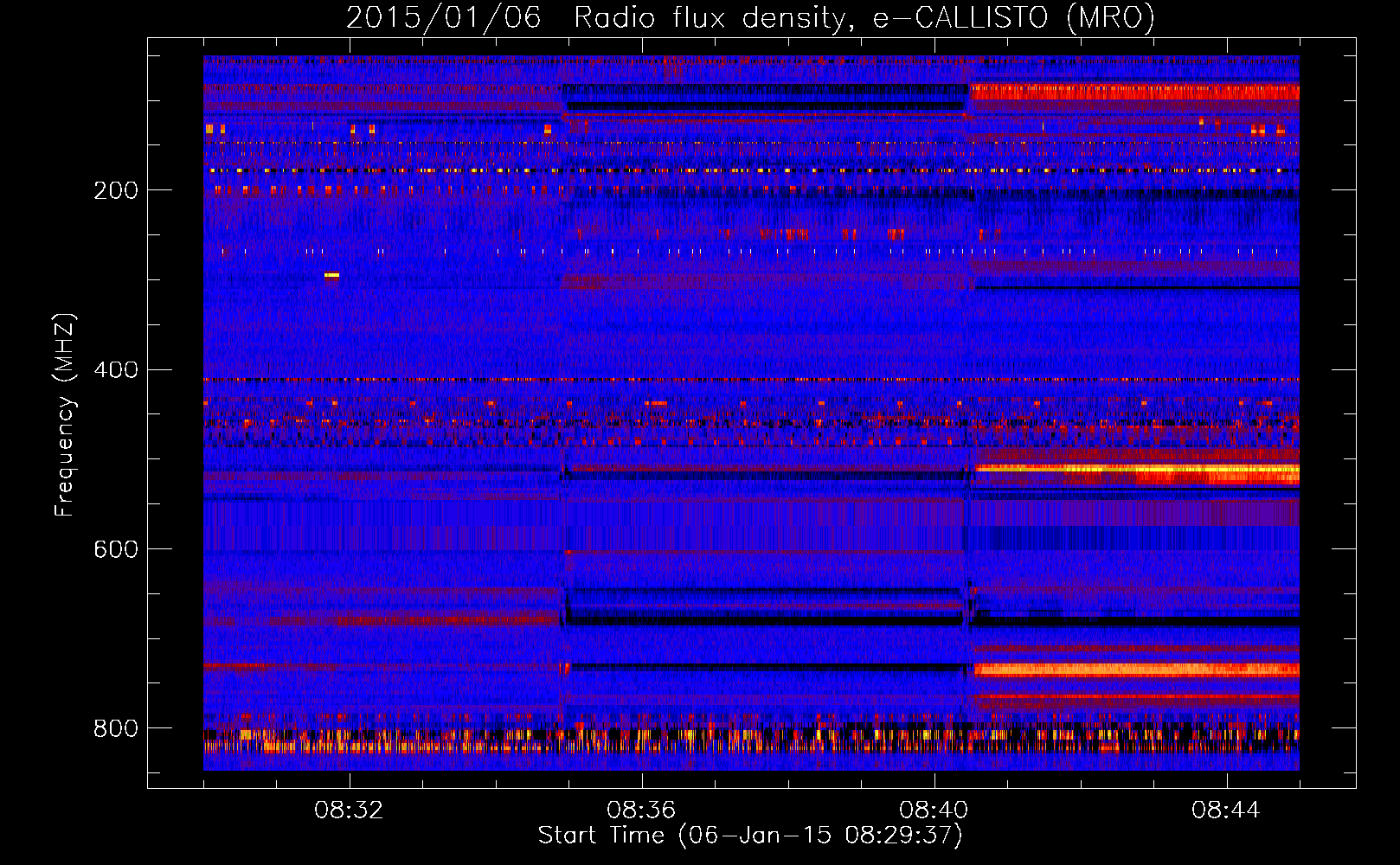Click the 08:44 time tick label
1400x865 pixels.
coord(1226,811)
